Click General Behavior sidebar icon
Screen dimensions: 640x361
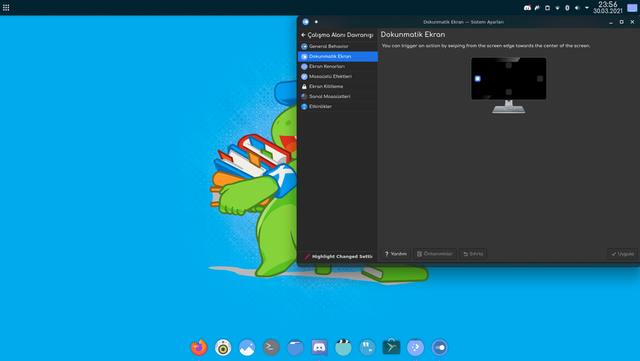coord(304,46)
